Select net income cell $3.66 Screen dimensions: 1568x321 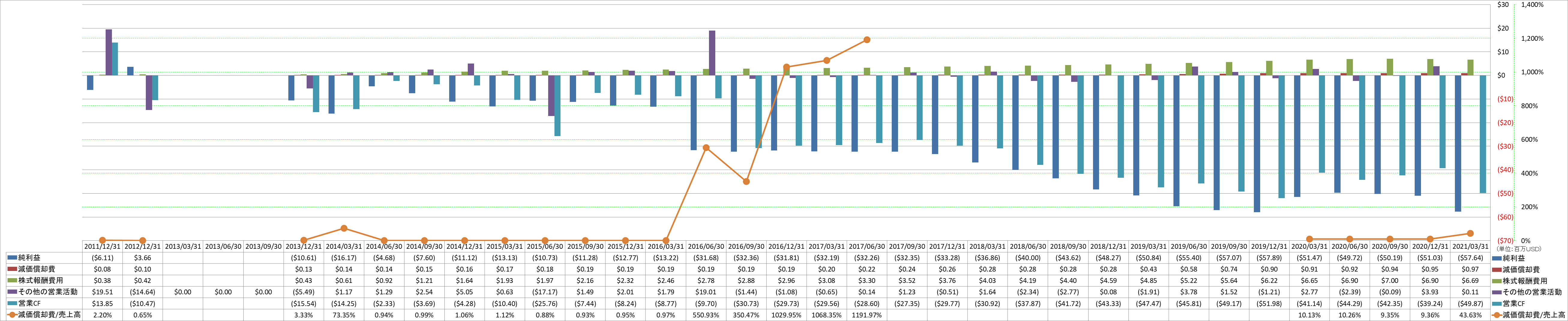pyautogui.click(x=143, y=258)
